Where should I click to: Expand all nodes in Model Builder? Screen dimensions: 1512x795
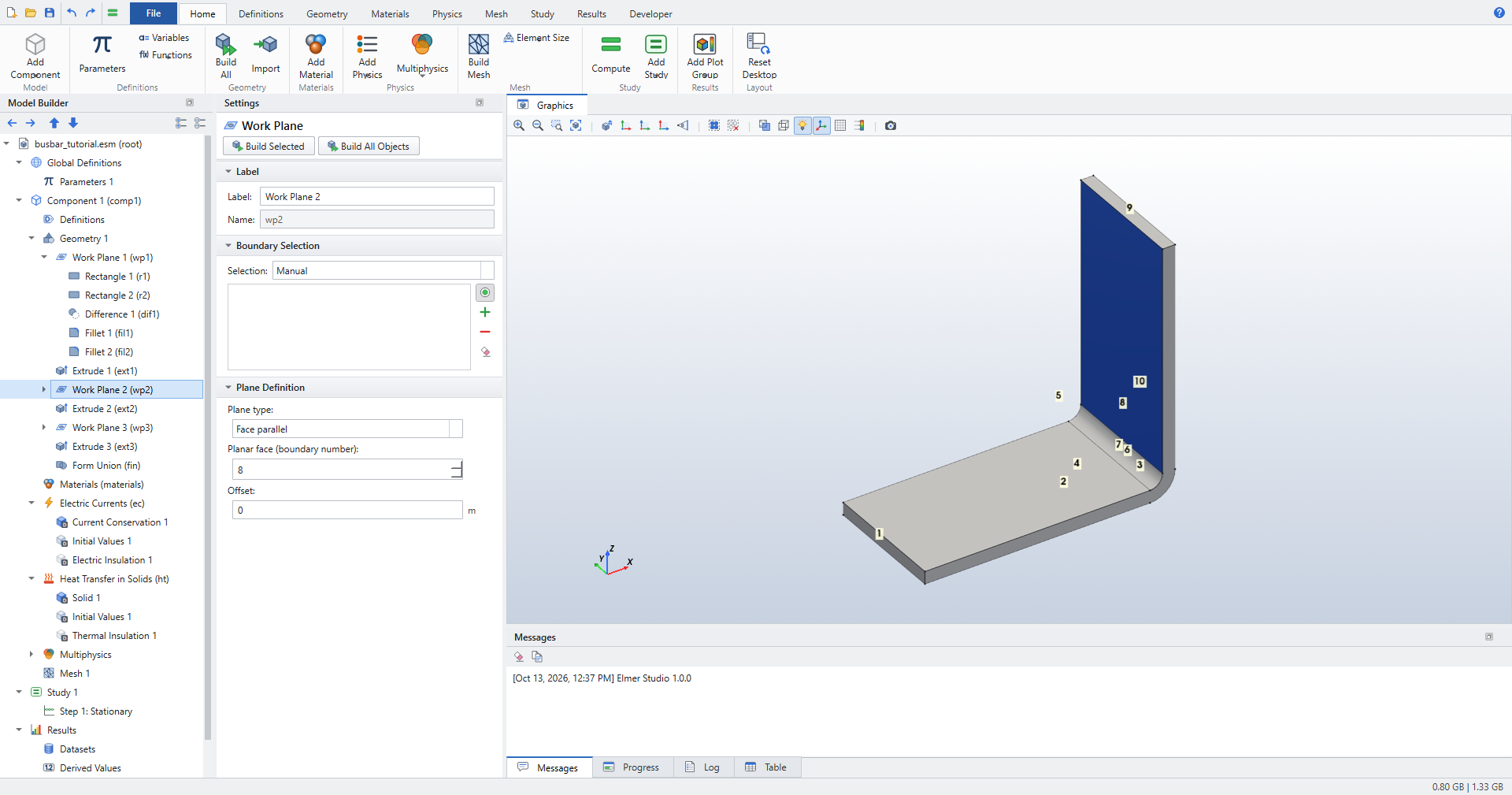click(181, 123)
